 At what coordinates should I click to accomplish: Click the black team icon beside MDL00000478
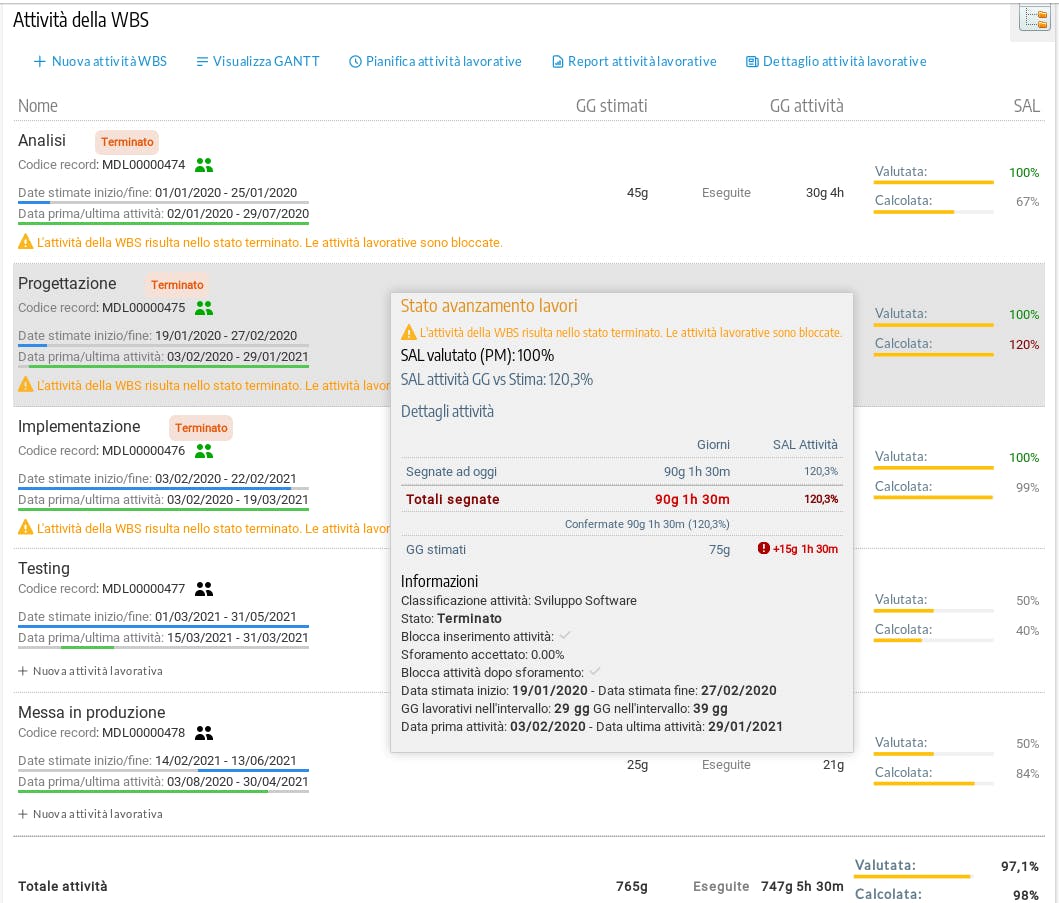point(204,733)
